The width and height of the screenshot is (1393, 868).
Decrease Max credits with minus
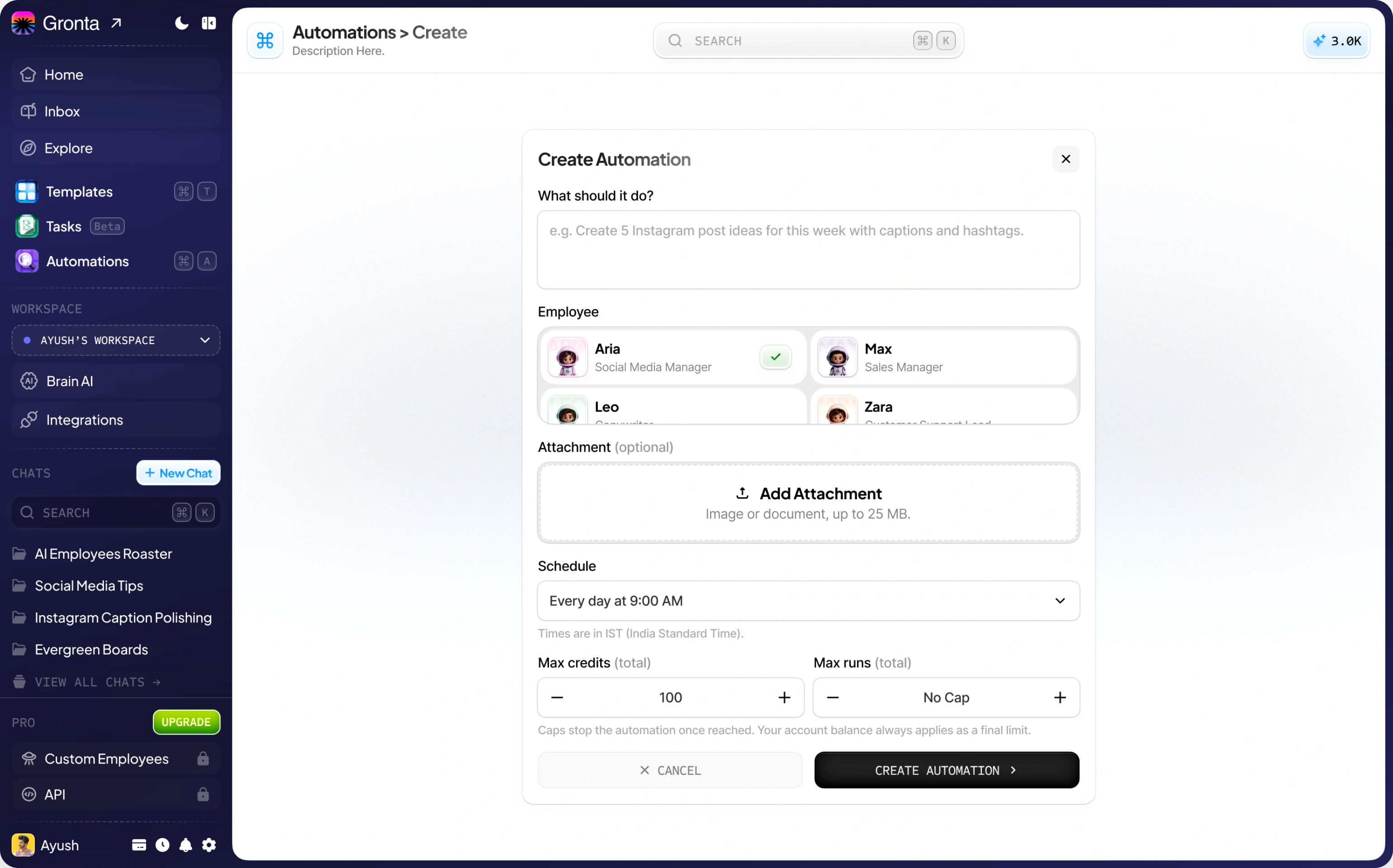click(x=557, y=698)
